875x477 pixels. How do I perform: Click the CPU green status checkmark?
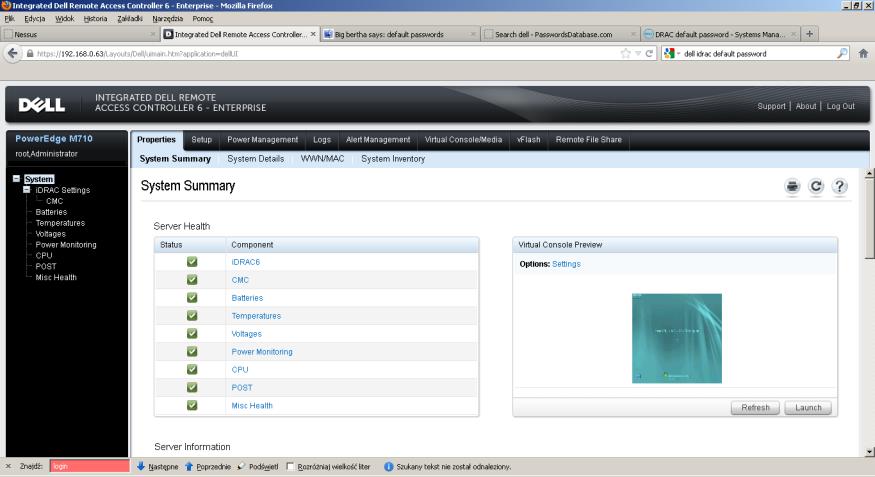[x=192, y=369]
